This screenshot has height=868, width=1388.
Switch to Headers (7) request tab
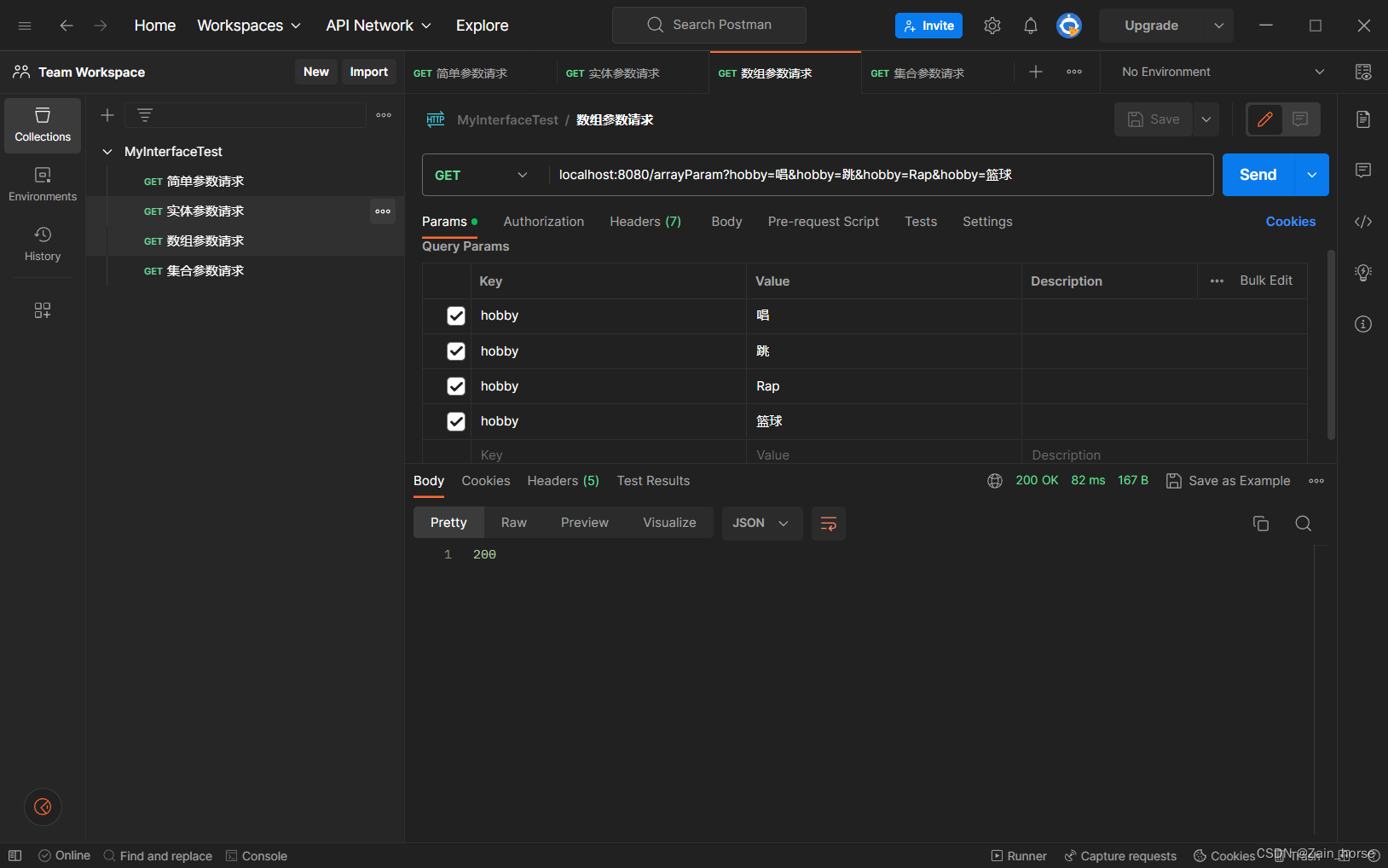click(x=645, y=222)
